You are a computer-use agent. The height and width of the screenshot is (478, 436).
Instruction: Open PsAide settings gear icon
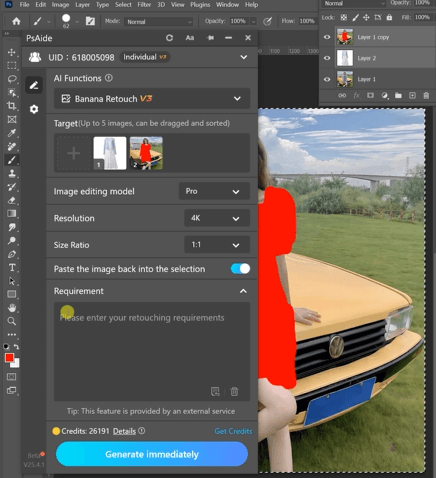(x=34, y=109)
